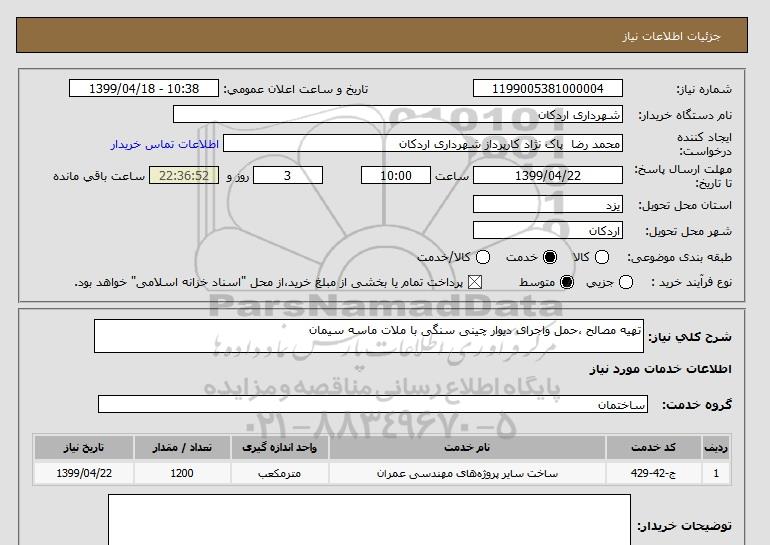Image resolution: width=770 pixels, height=545 pixels.
Task: Click the تعداد / مقدار column header
Action: tap(182, 447)
